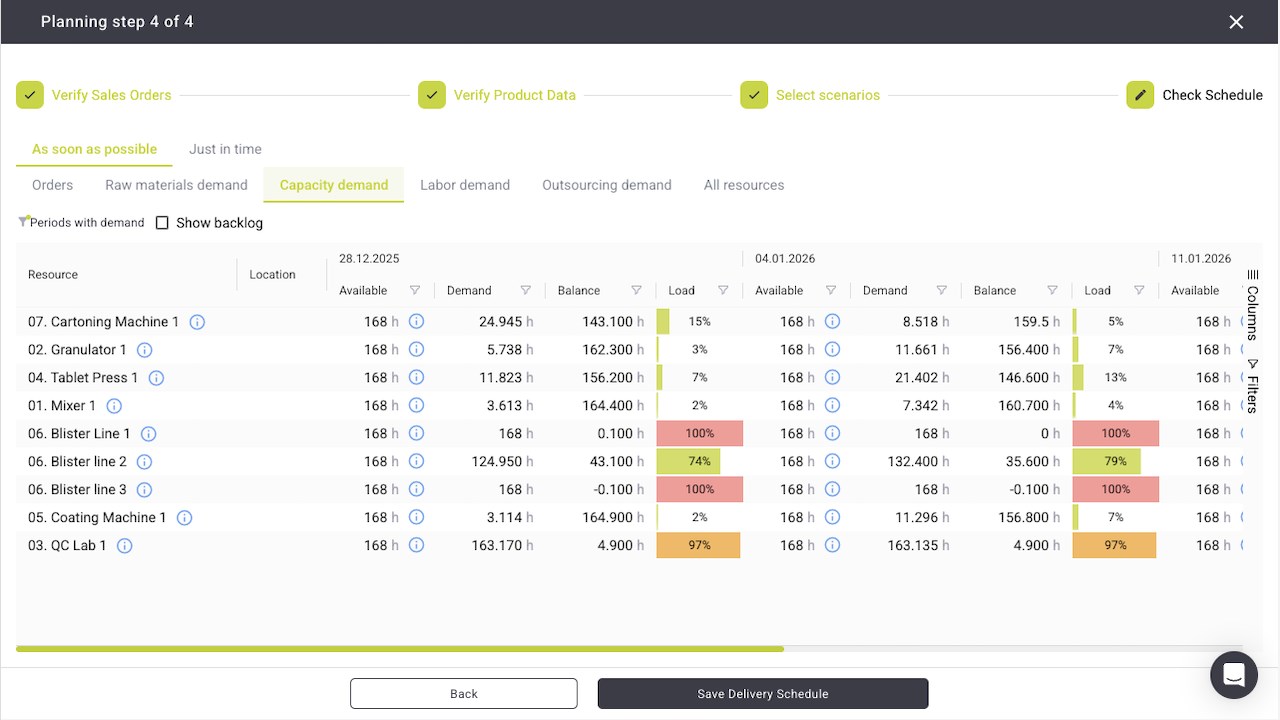Image resolution: width=1280 pixels, height=720 pixels.
Task: Click info icon beside Tablet Press 1
Action: 156,378
